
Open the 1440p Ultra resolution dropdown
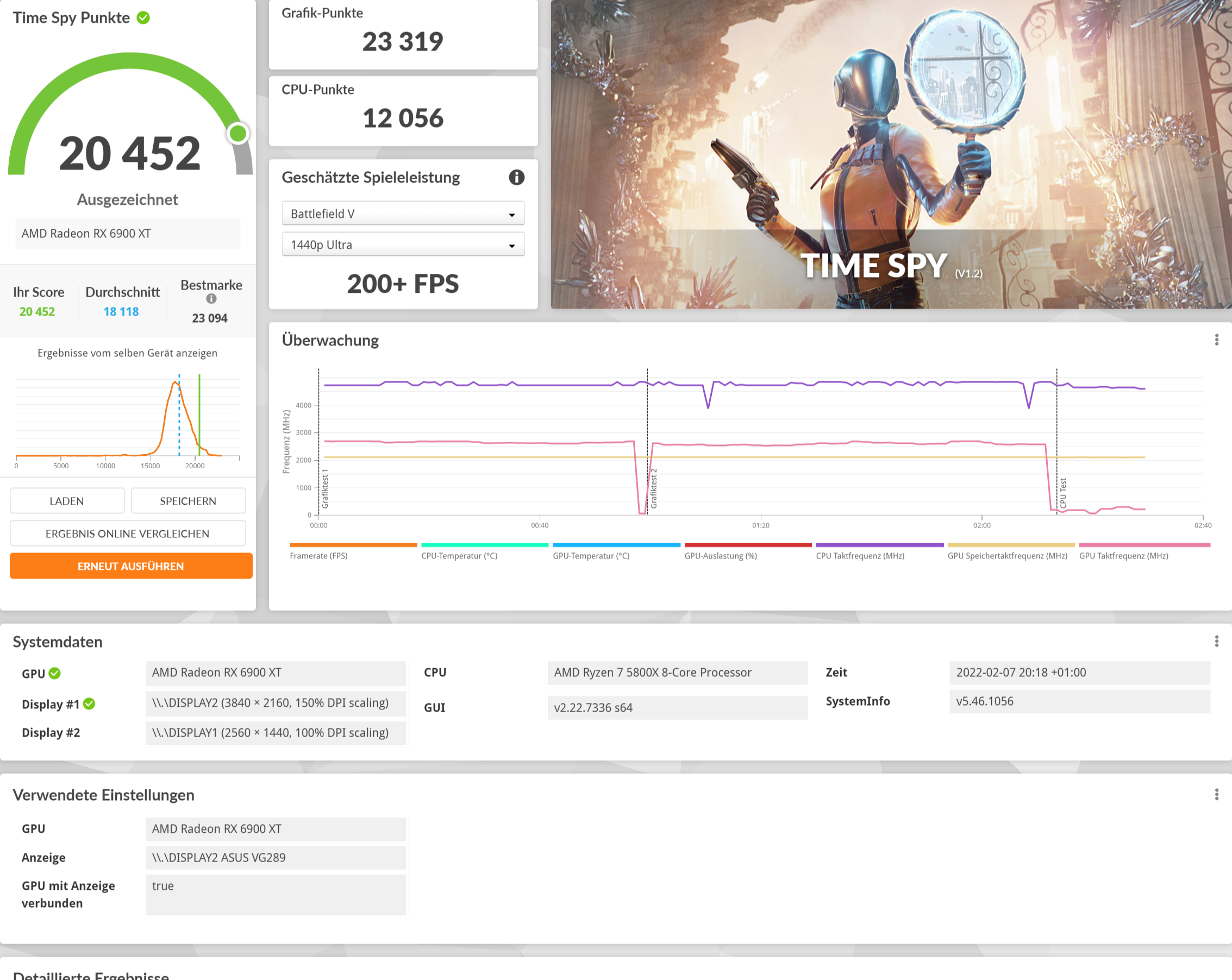403,245
